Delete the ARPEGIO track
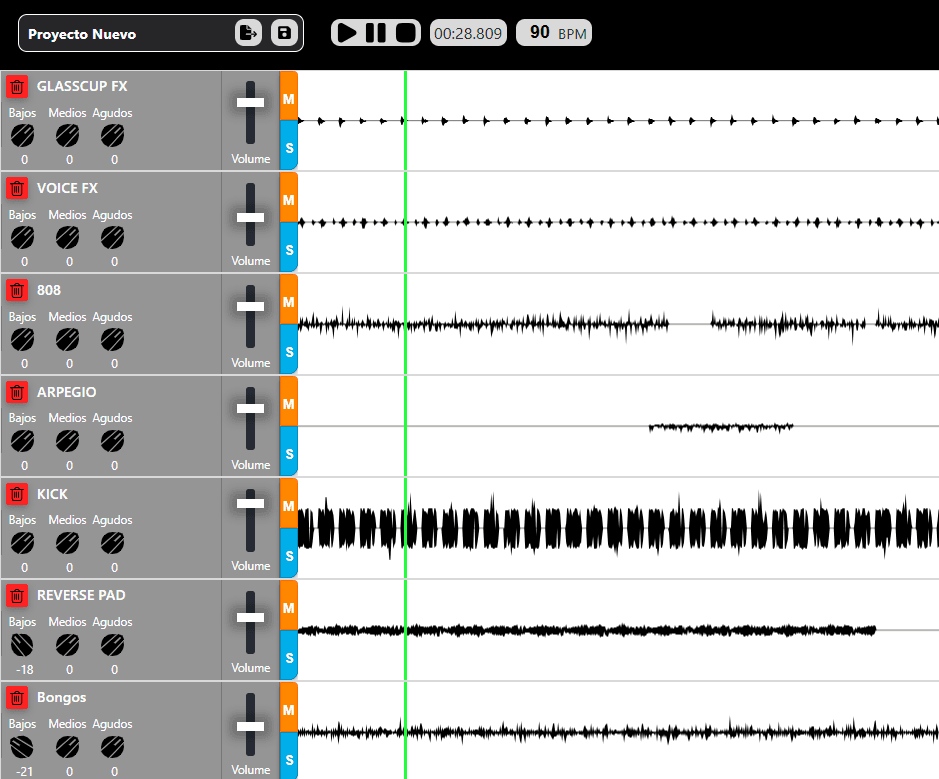 pyautogui.click(x=17, y=392)
